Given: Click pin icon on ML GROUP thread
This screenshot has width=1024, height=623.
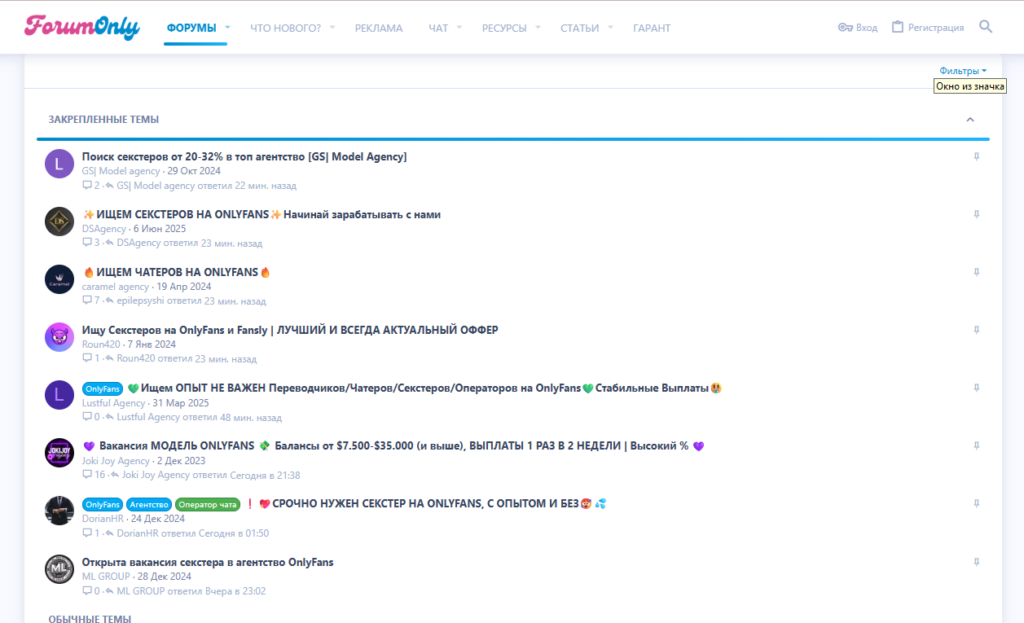Looking at the screenshot, I should coord(976,562).
